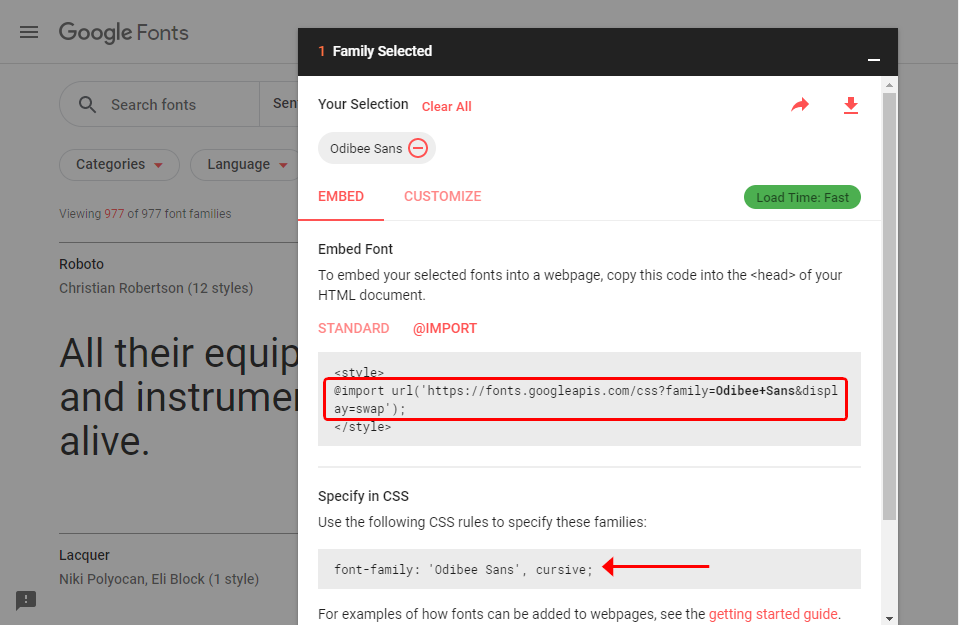
Task: Click the drawer vertical scrollbar thumb
Action: tap(889, 306)
